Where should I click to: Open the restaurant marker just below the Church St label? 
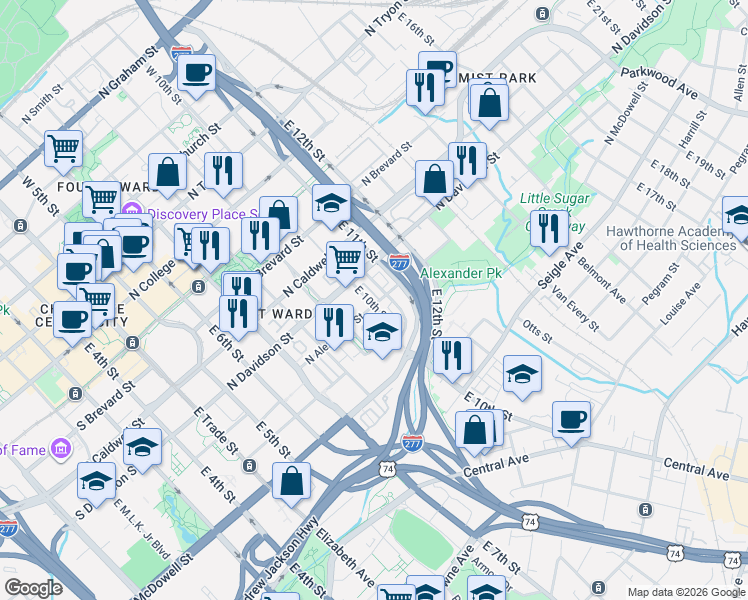click(223, 172)
